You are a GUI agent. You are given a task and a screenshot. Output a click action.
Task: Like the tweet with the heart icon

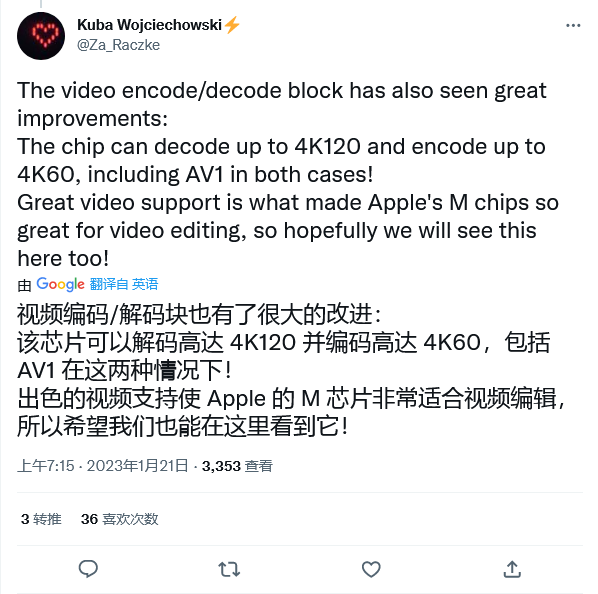[371, 569]
